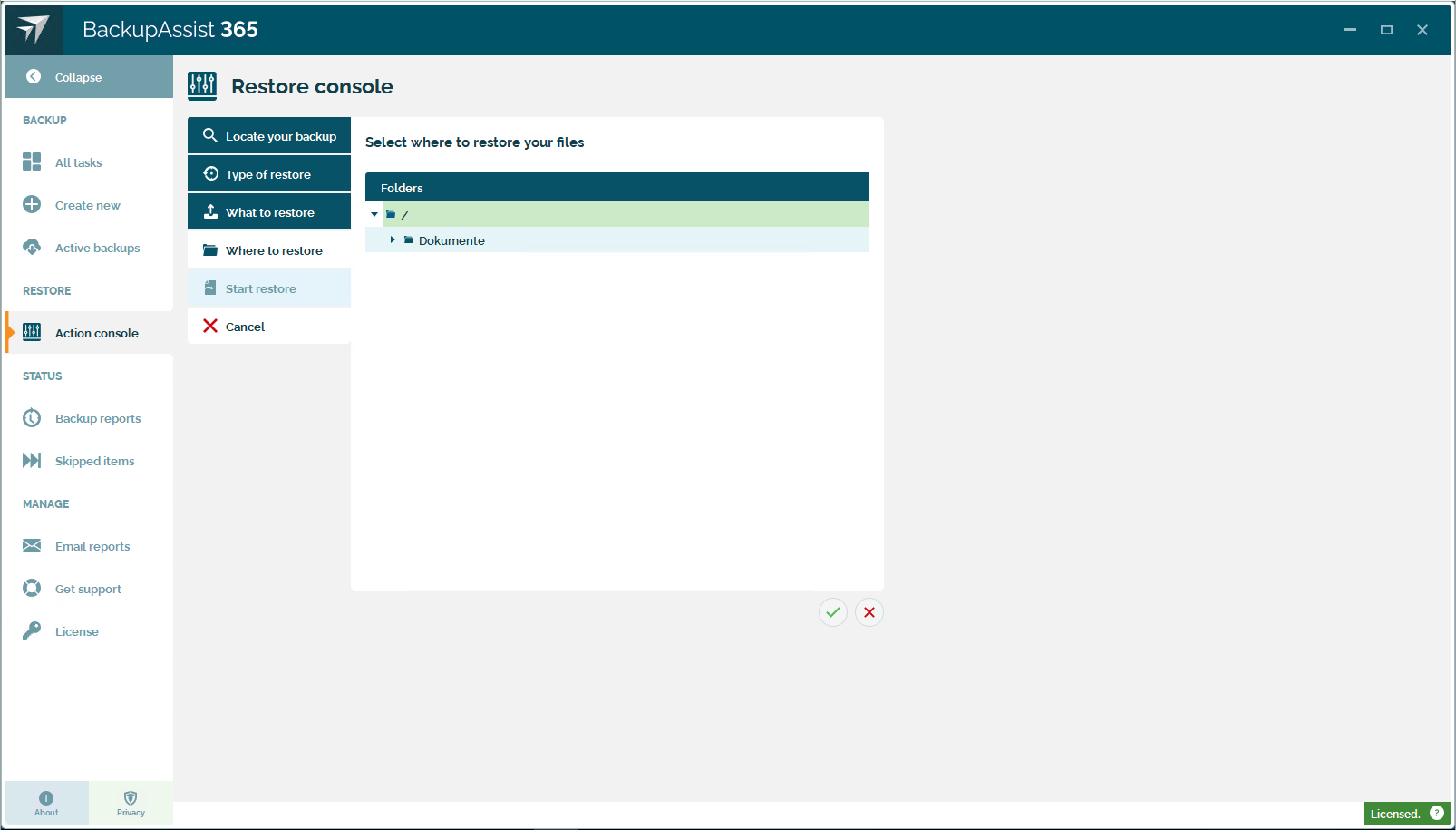Expand the Dokumente folder
Screen dimensions: 1456x830
point(393,239)
